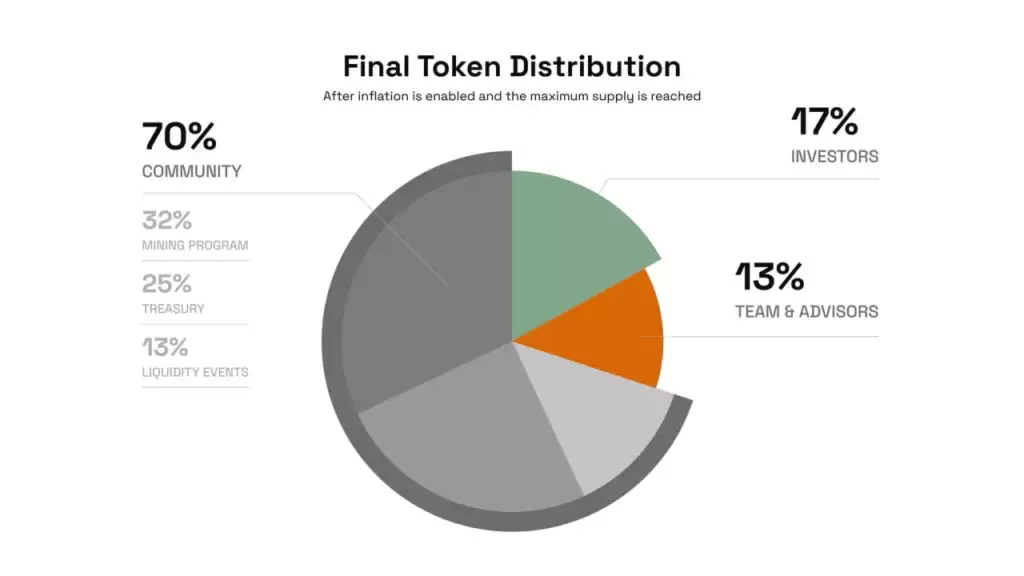Click the 32% figure

[x=166, y=220]
